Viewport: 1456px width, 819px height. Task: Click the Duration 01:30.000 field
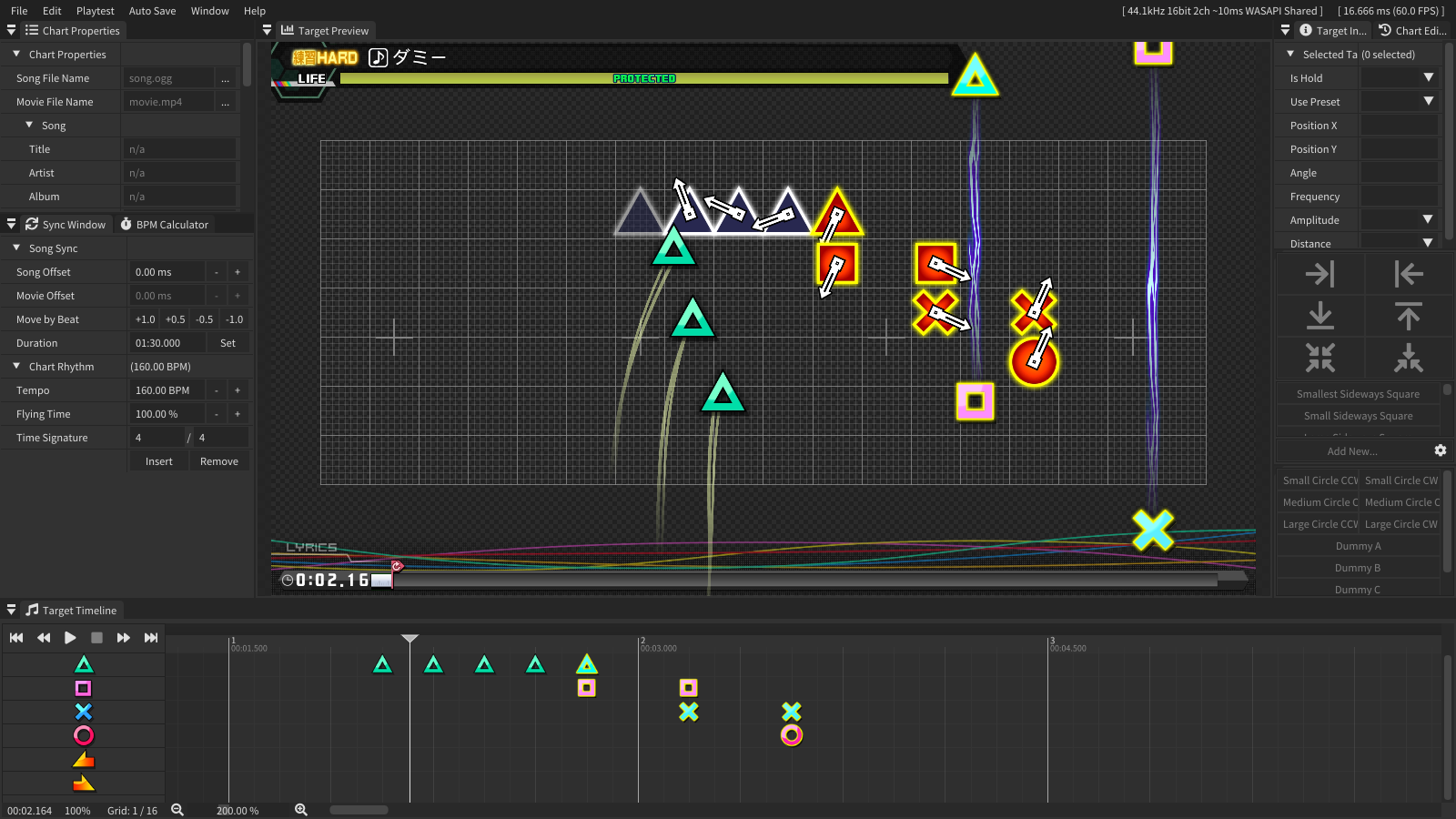click(x=167, y=343)
